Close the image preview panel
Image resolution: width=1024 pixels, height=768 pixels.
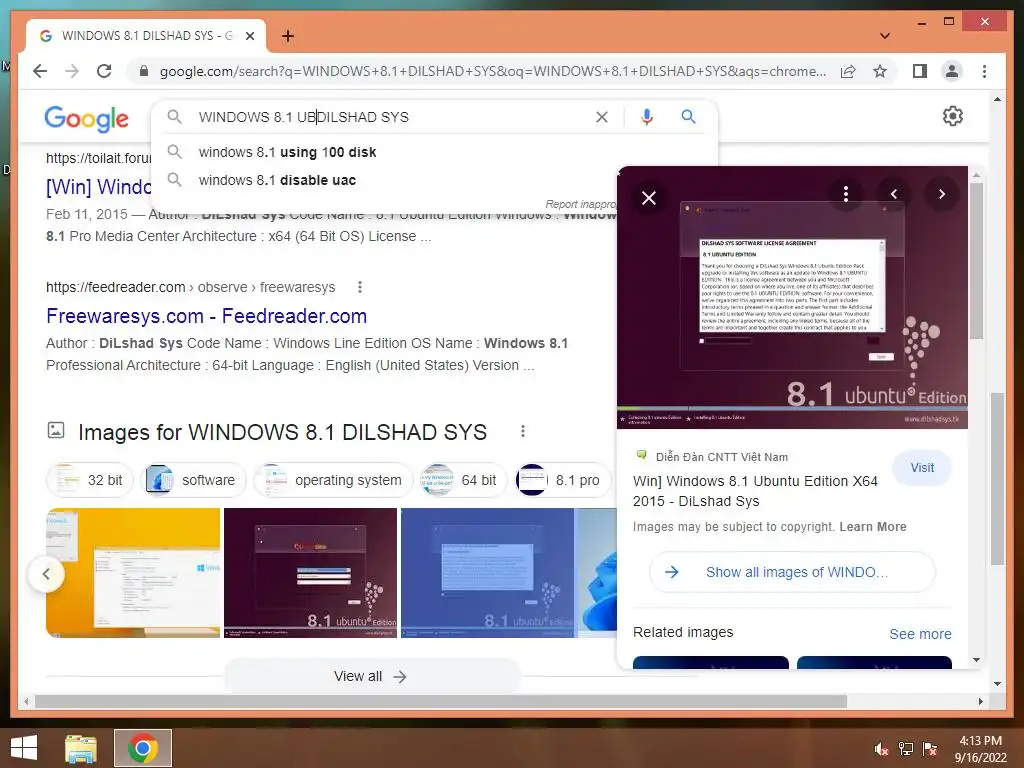click(648, 198)
